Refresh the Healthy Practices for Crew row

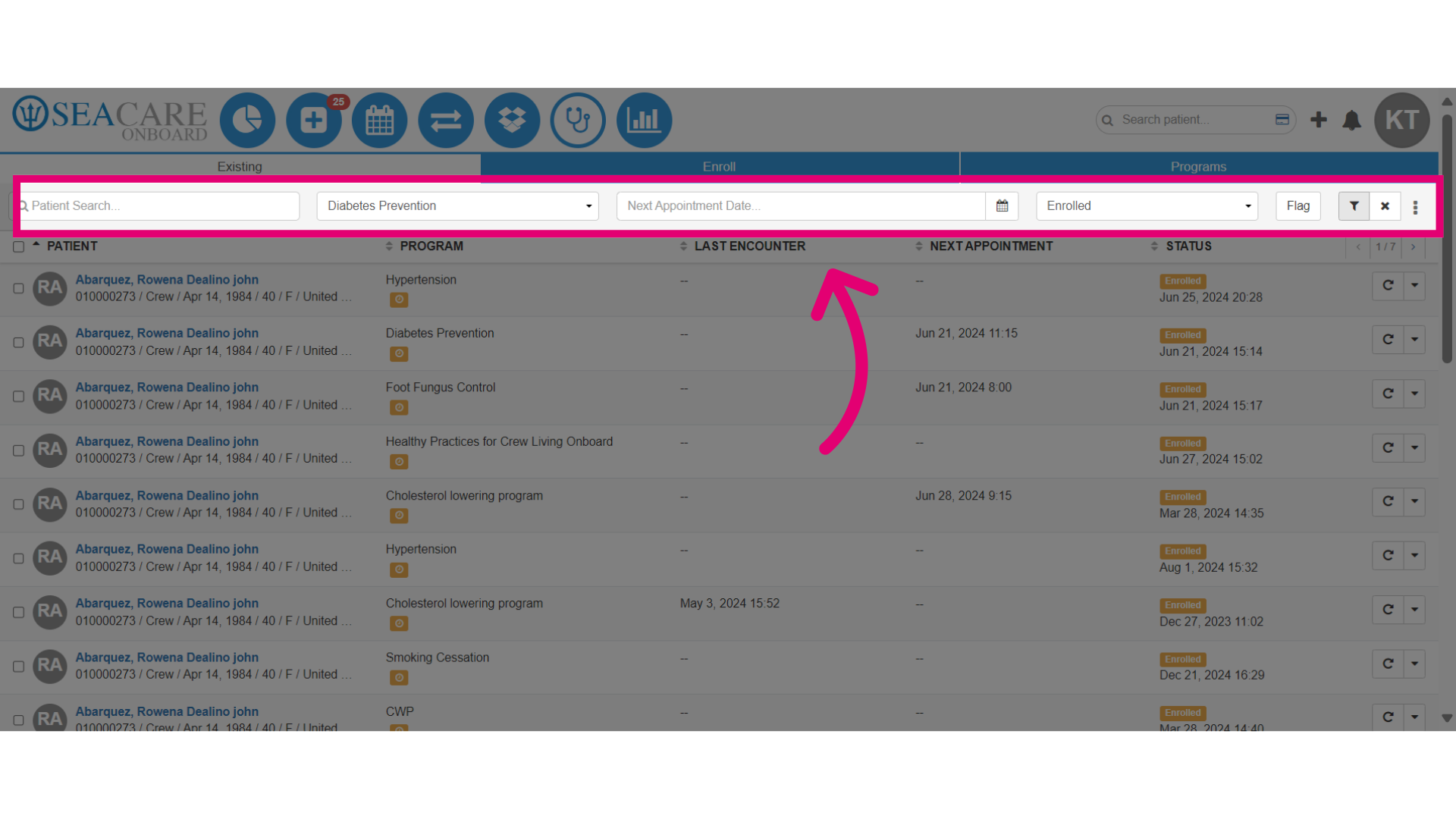click(x=1388, y=447)
